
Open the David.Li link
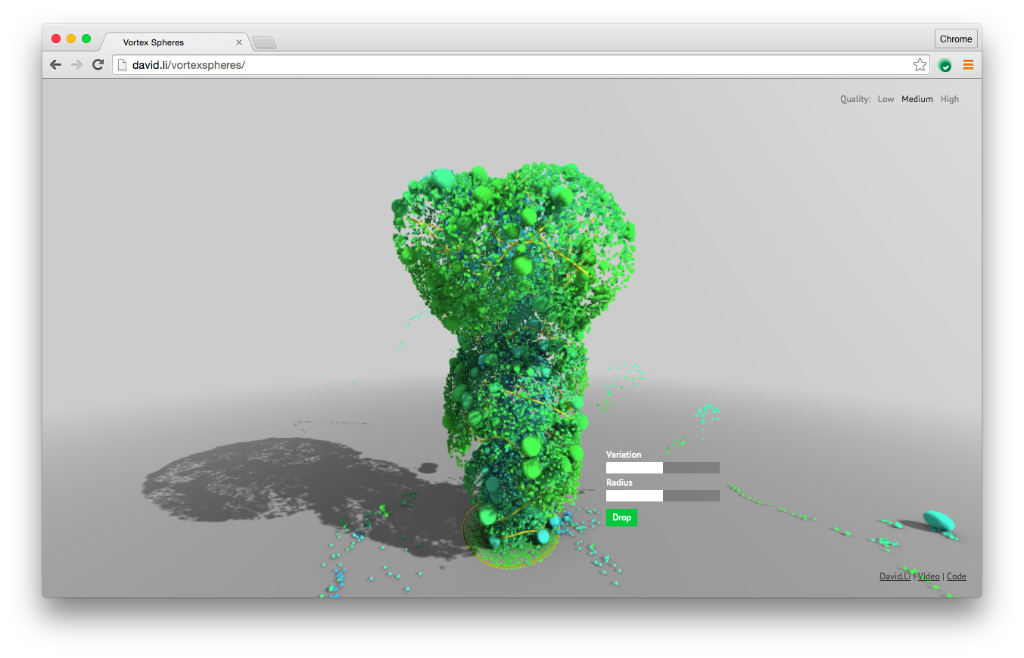(894, 576)
